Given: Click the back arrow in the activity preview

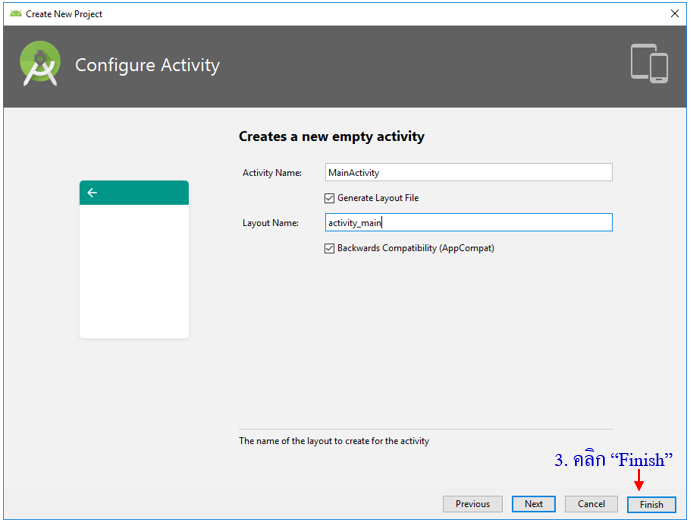Looking at the screenshot, I should point(92,193).
